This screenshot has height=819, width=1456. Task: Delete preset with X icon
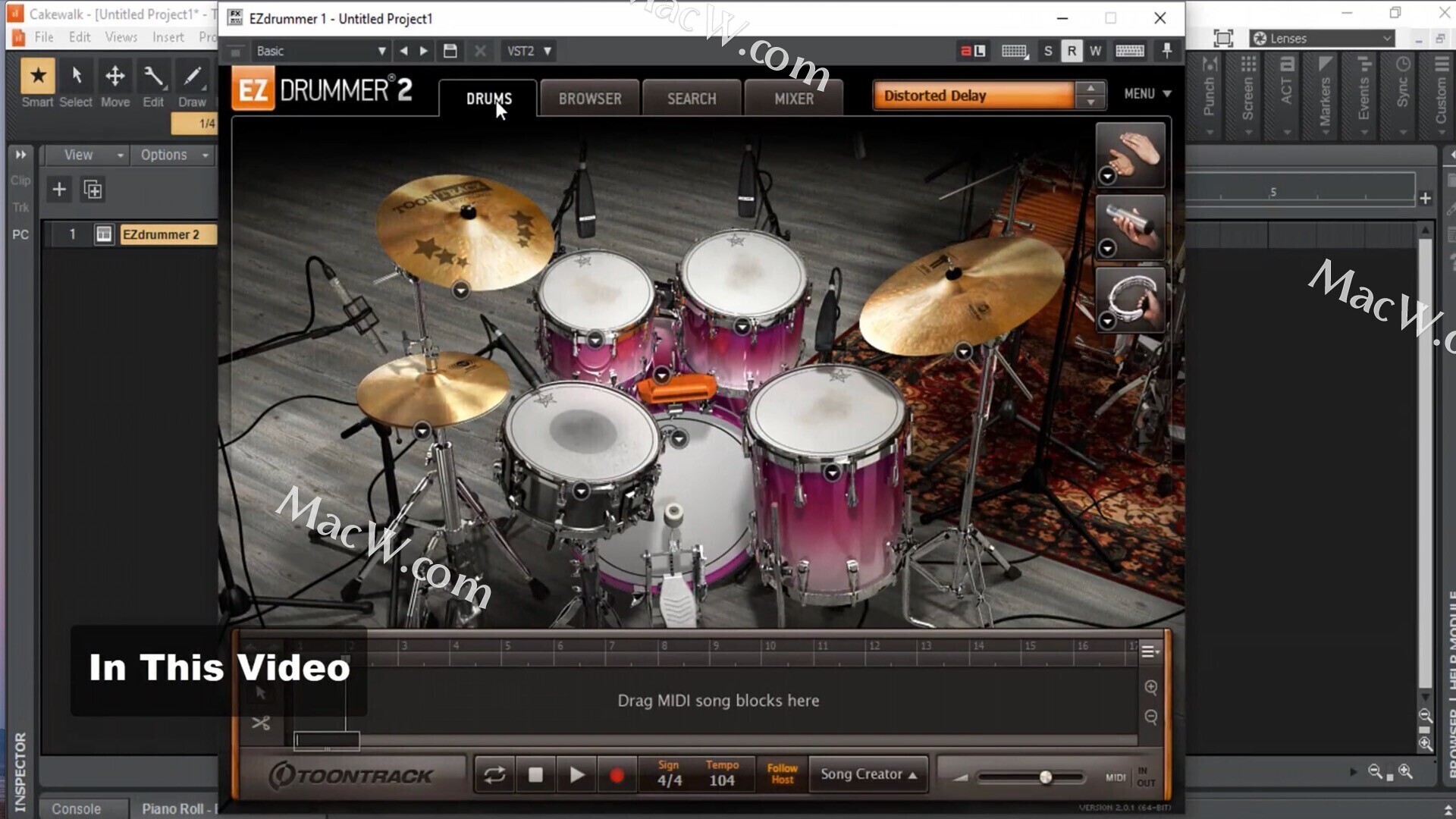coord(480,51)
